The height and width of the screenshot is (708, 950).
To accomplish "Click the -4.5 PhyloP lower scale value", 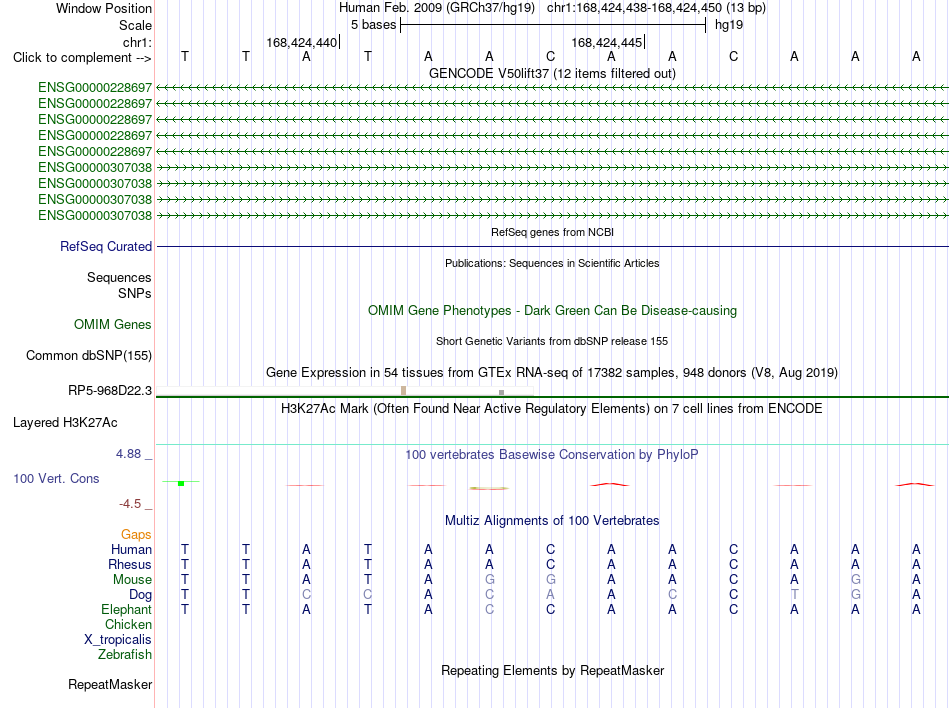I will (130, 504).
